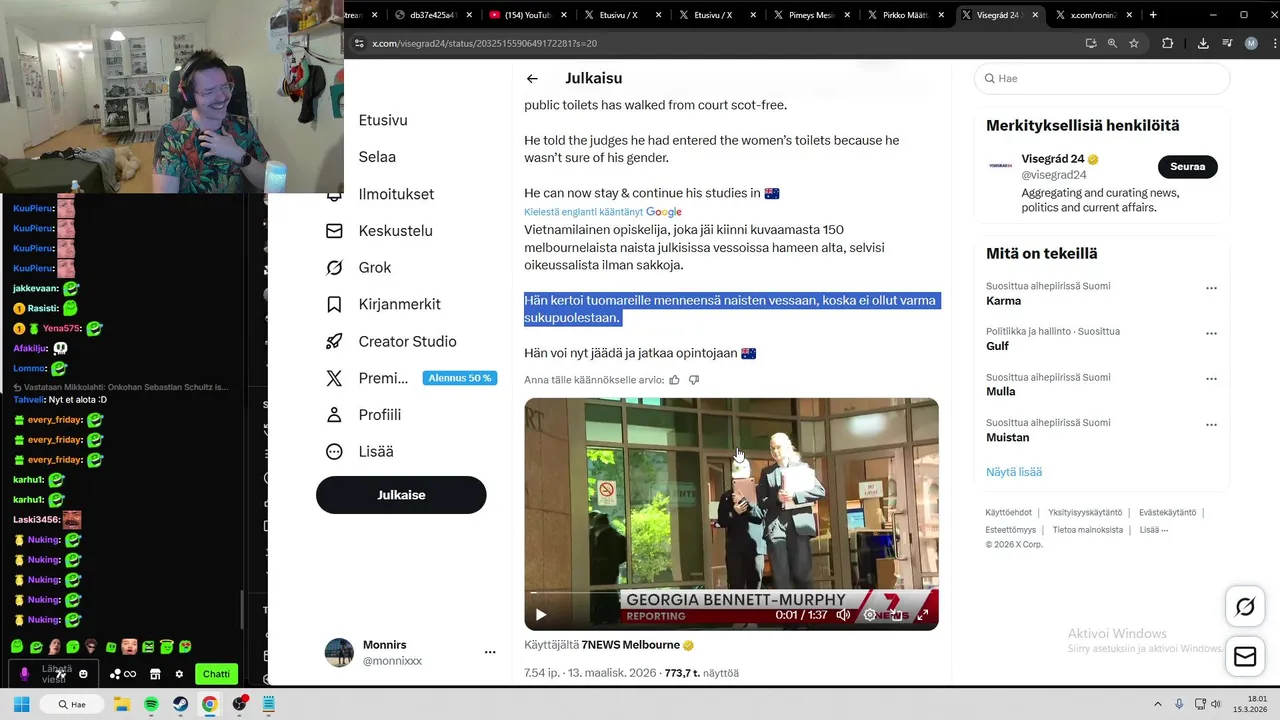The height and width of the screenshot is (720, 1280).
Task: Open video settings gear icon
Action: tap(870, 615)
